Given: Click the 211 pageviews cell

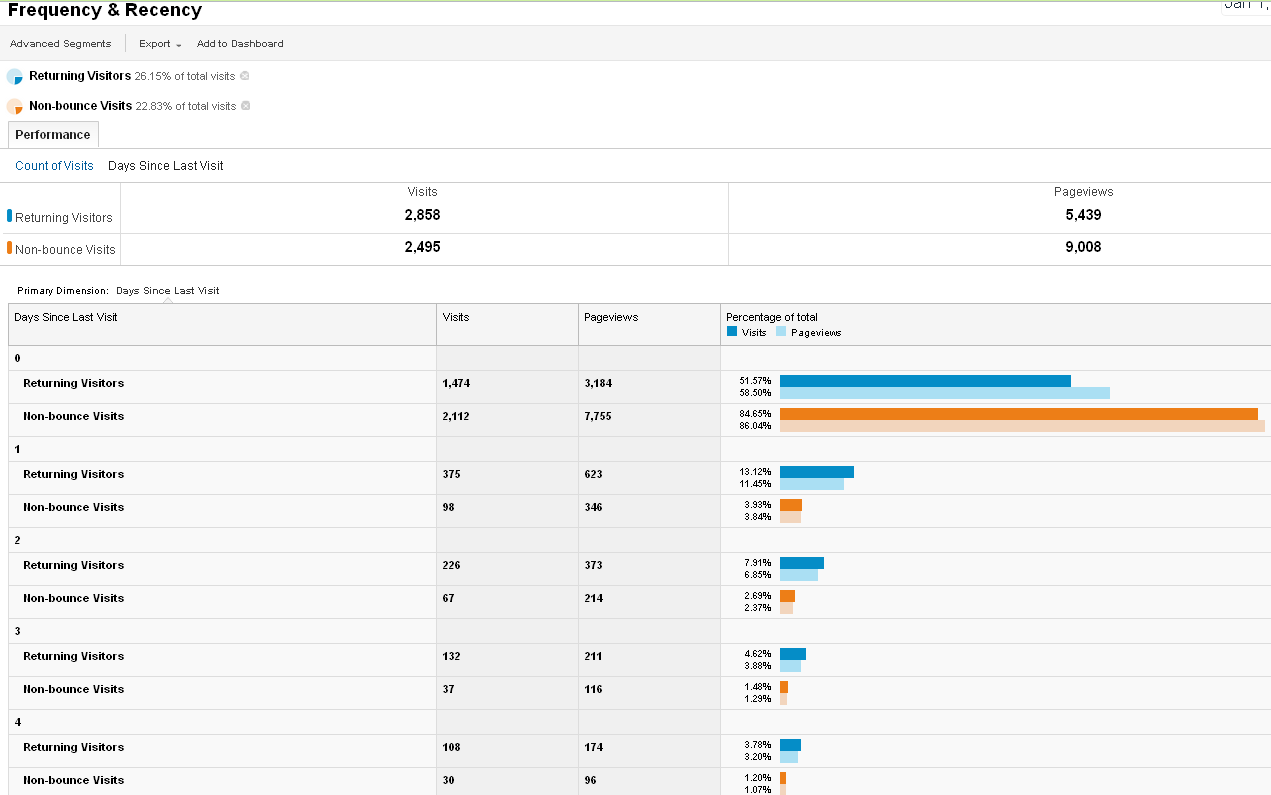Looking at the screenshot, I should [593, 656].
